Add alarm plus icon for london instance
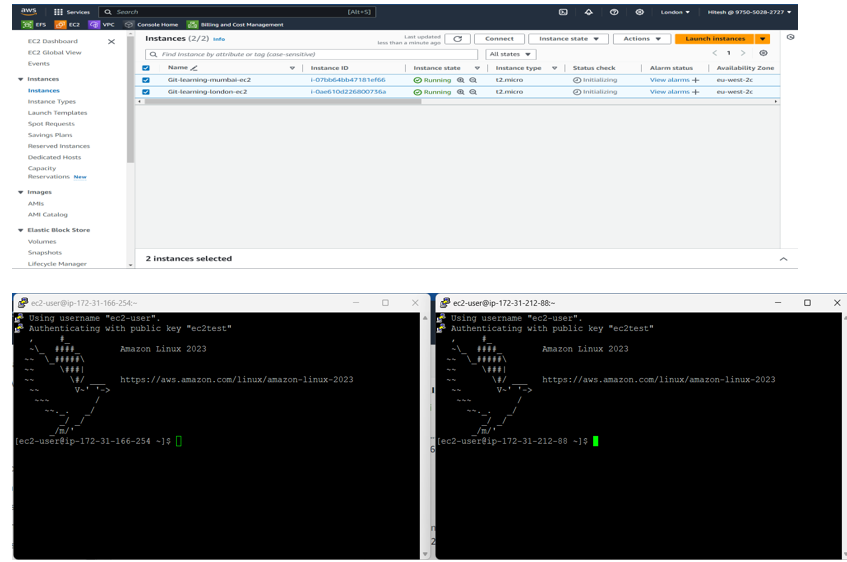The width and height of the screenshot is (847, 562). (696, 92)
